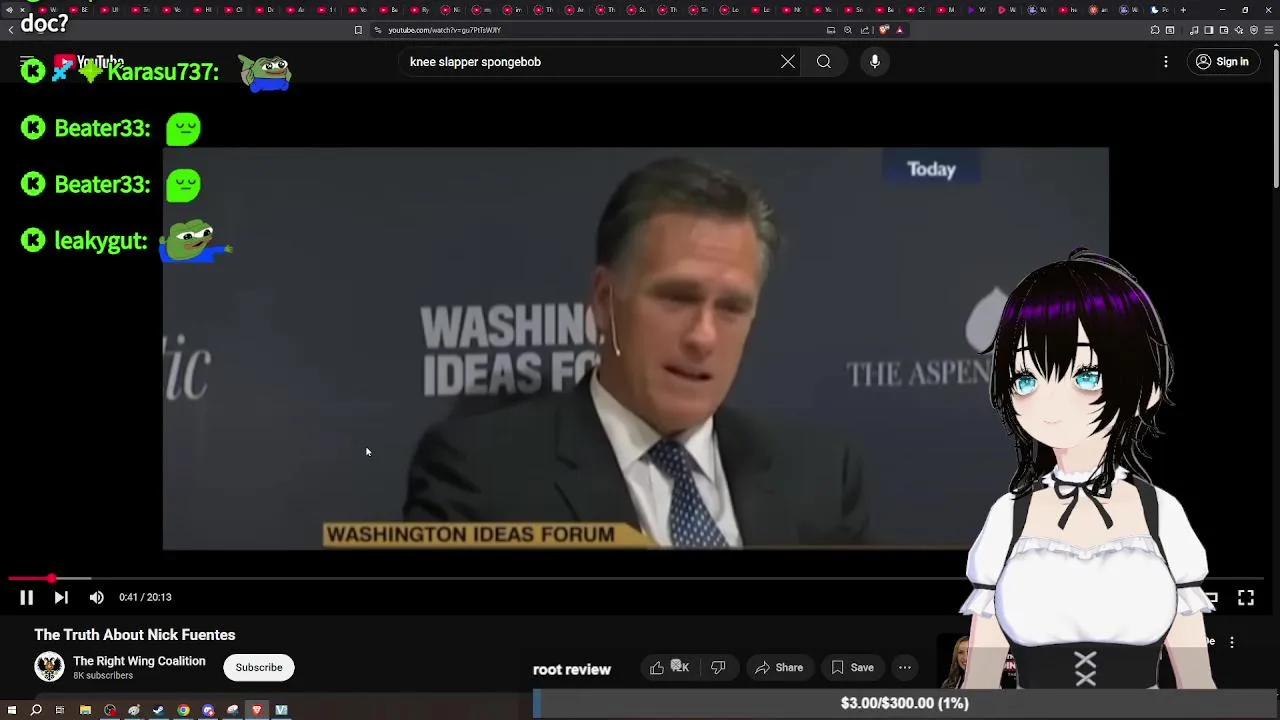This screenshot has height=720, width=1280.
Task: Subscribe to The Right Wing Coalition
Action: click(259, 668)
